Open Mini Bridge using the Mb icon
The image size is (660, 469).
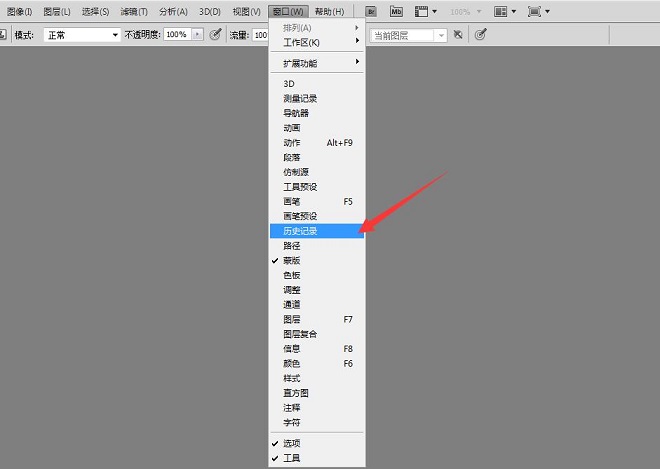(x=396, y=12)
